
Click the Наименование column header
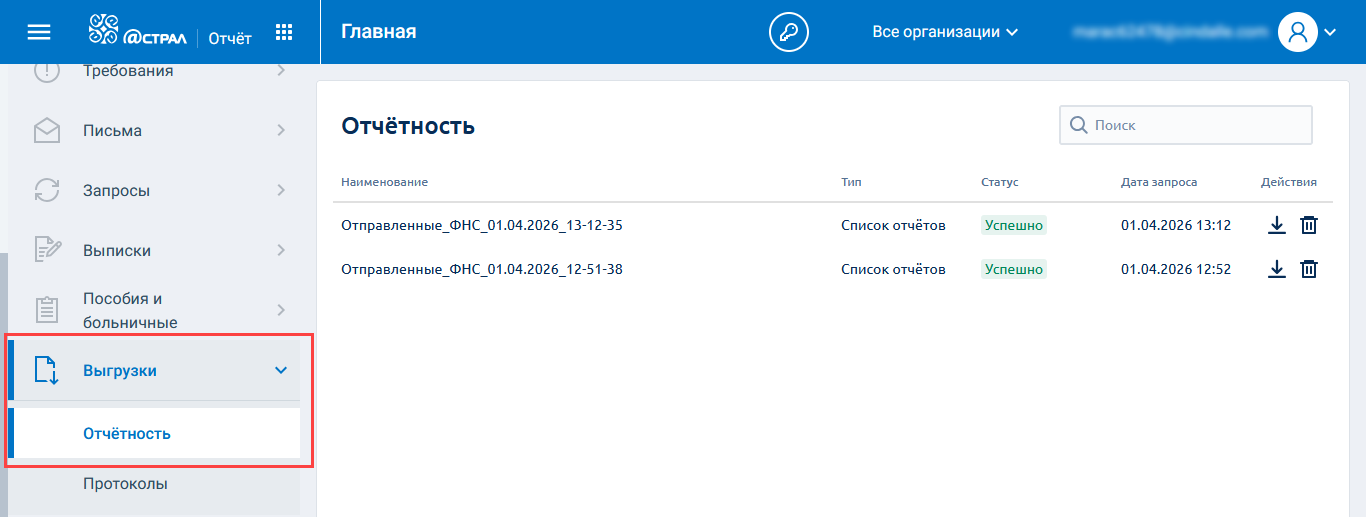click(384, 182)
